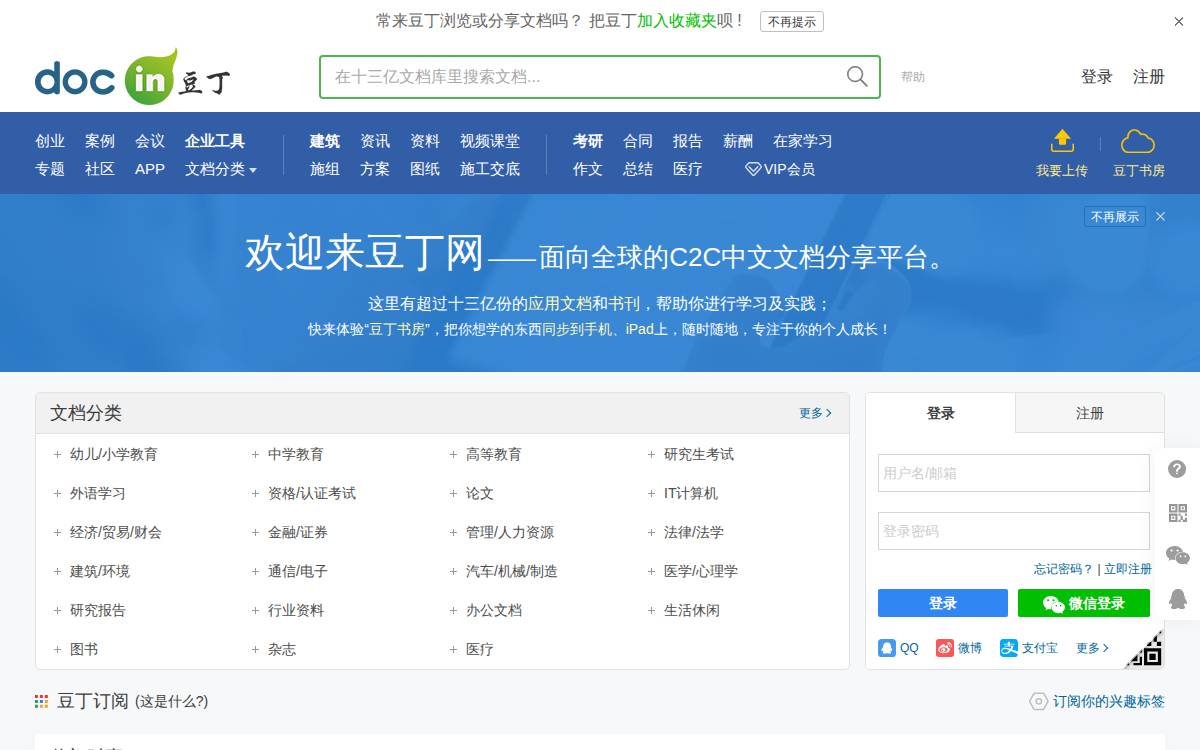
Task: Open the 杂志 category
Action: pos(282,650)
